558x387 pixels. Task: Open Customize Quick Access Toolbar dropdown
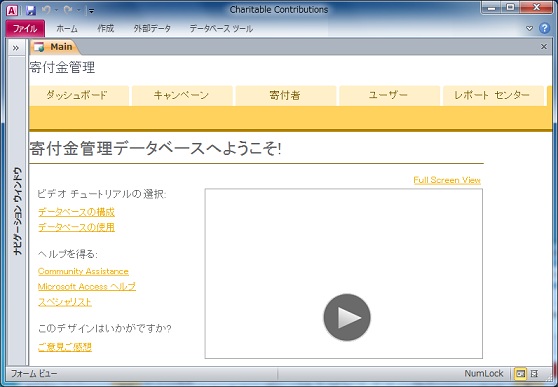91,11
